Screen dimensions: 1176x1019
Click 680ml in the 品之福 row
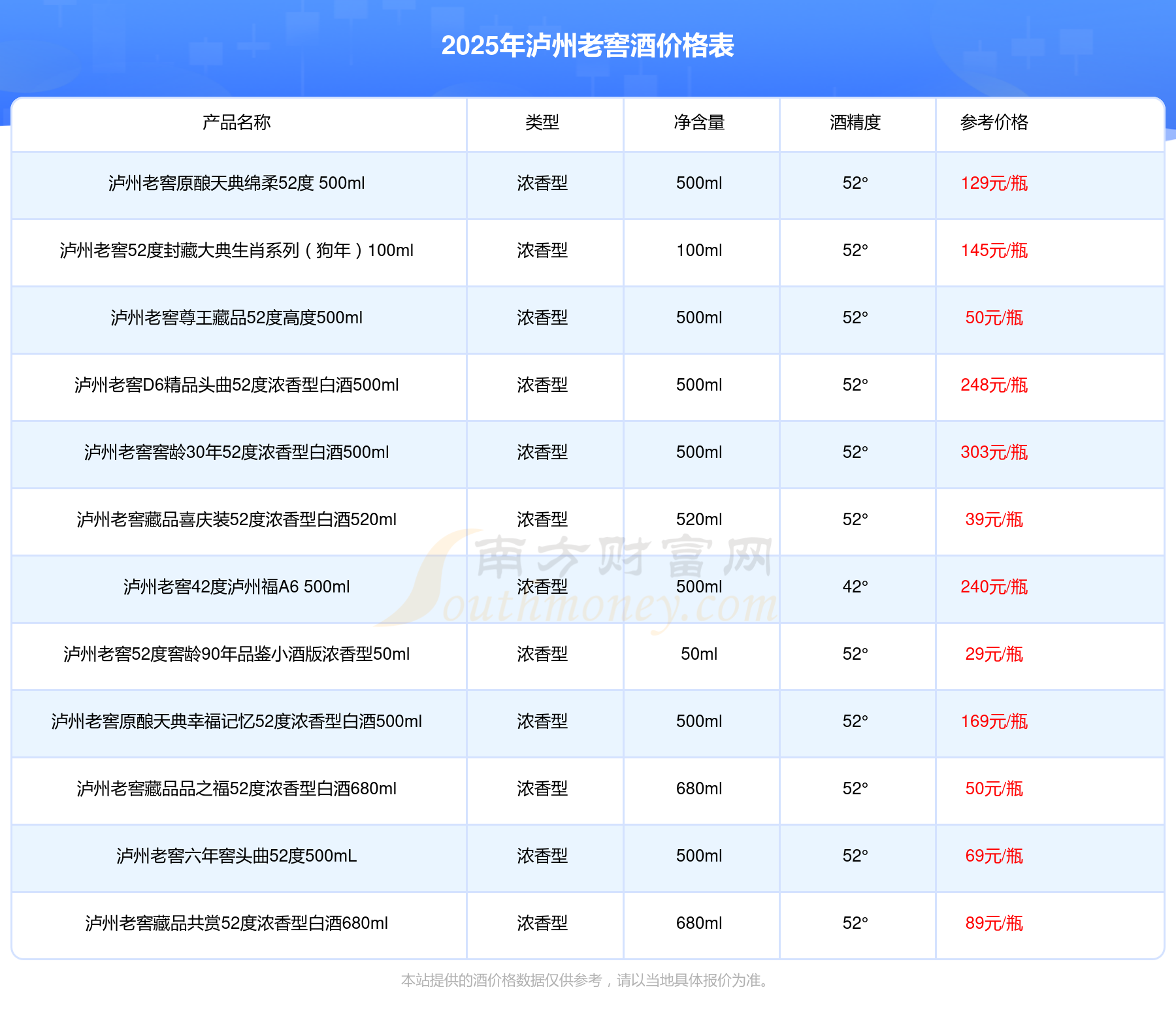coord(699,788)
